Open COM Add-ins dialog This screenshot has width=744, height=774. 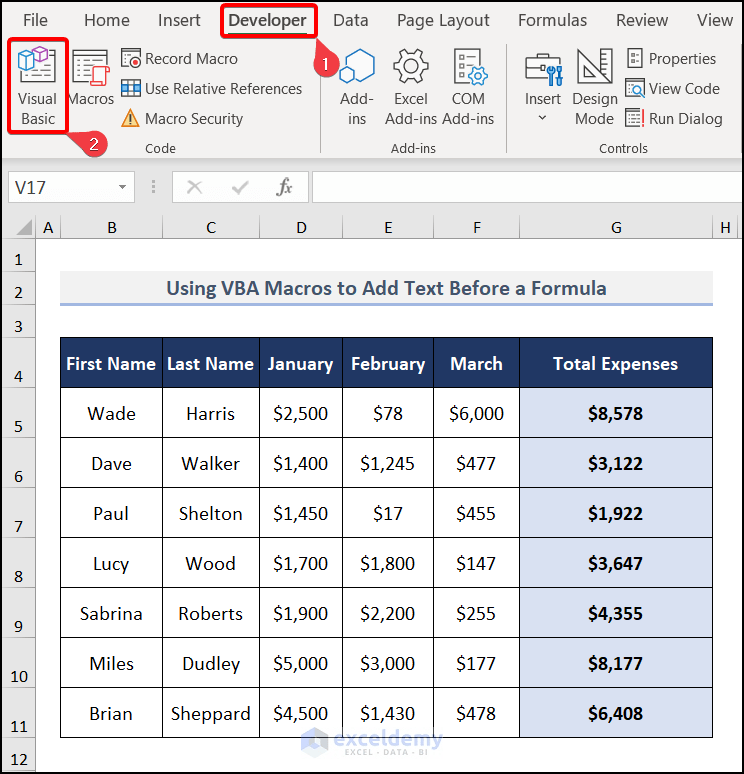(x=468, y=87)
